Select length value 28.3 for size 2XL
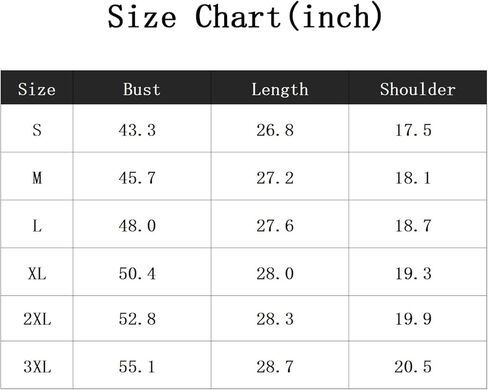 pyautogui.click(x=275, y=319)
